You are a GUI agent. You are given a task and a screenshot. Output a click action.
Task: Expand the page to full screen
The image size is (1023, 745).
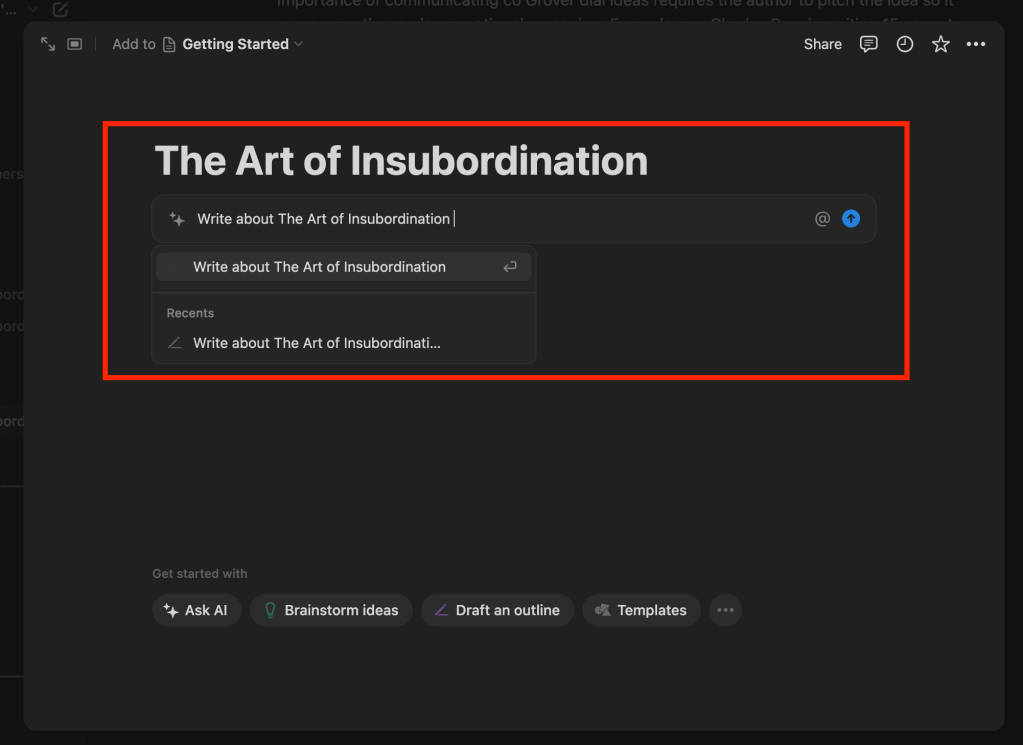tap(48, 44)
